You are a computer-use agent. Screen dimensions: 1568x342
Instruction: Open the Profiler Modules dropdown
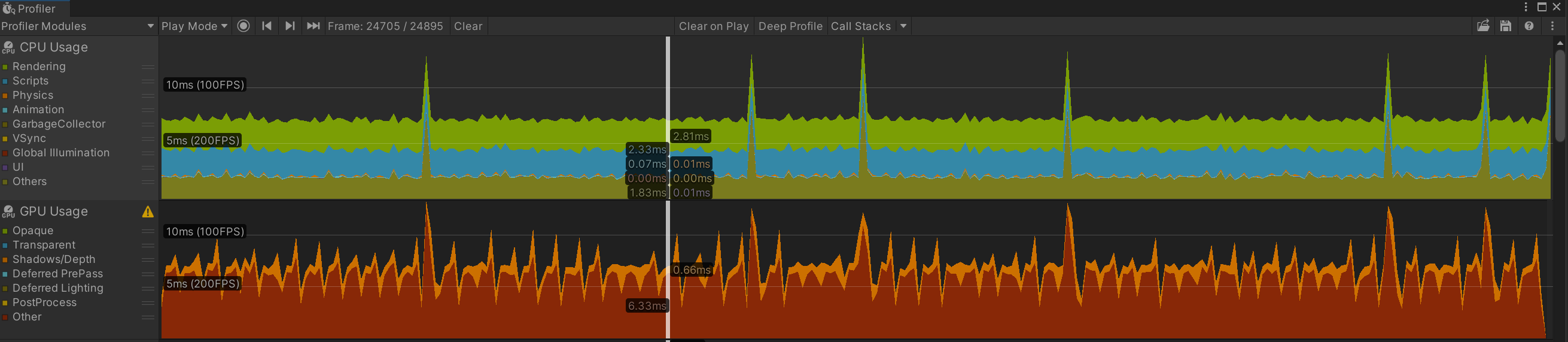pyautogui.click(x=77, y=26)
